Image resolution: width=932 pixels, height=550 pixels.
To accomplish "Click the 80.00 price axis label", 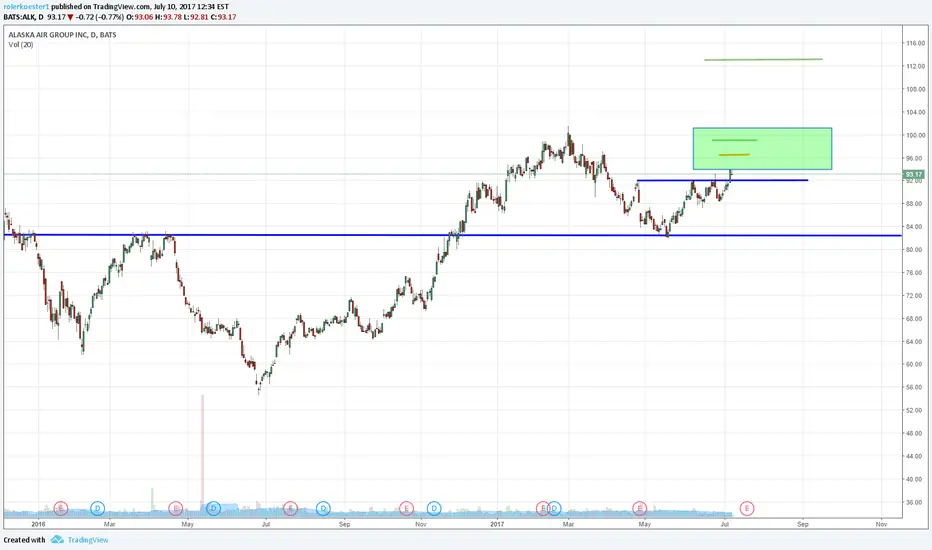I will point(915,250).
